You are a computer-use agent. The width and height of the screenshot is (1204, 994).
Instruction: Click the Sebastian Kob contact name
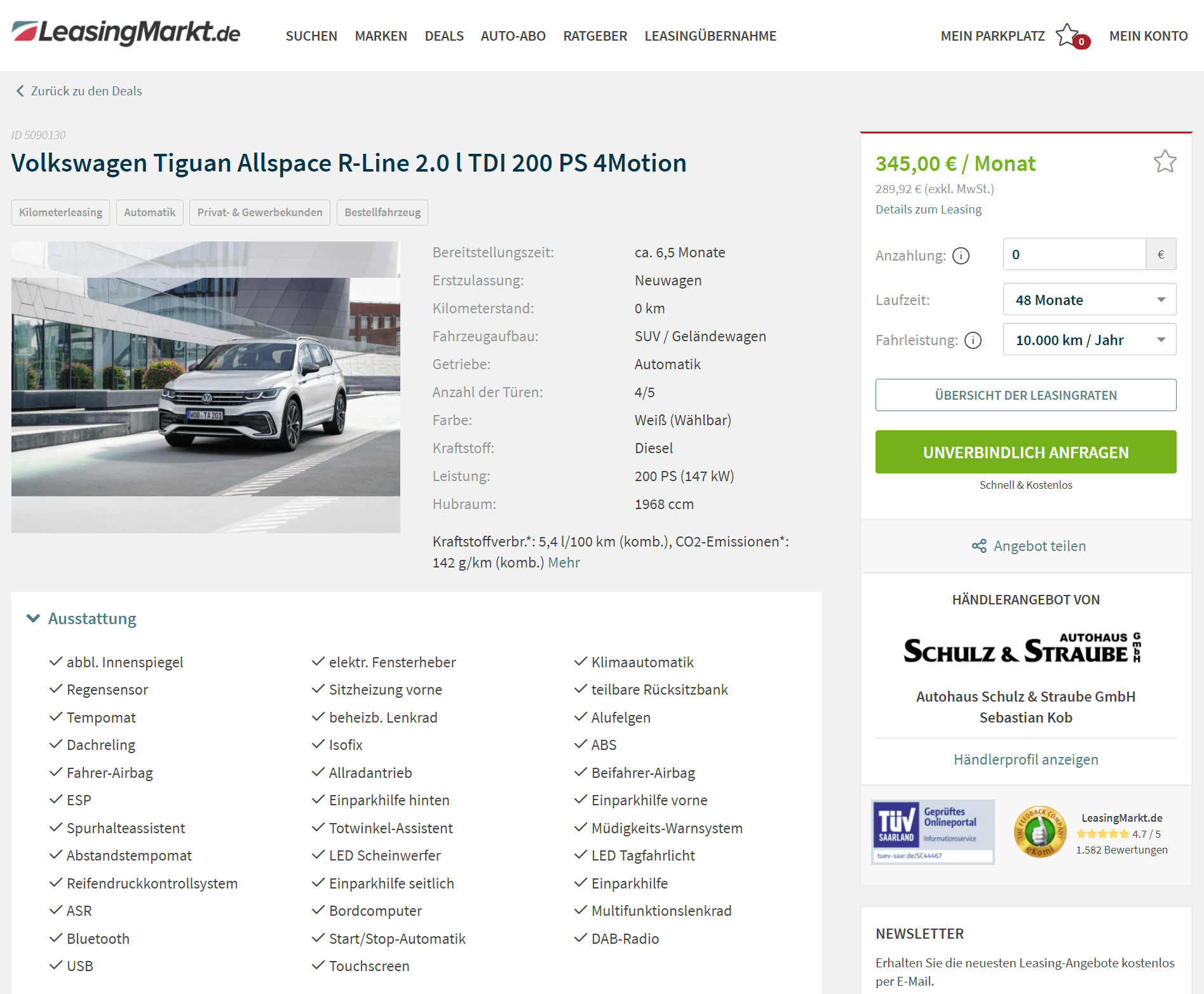(1025, 718)
